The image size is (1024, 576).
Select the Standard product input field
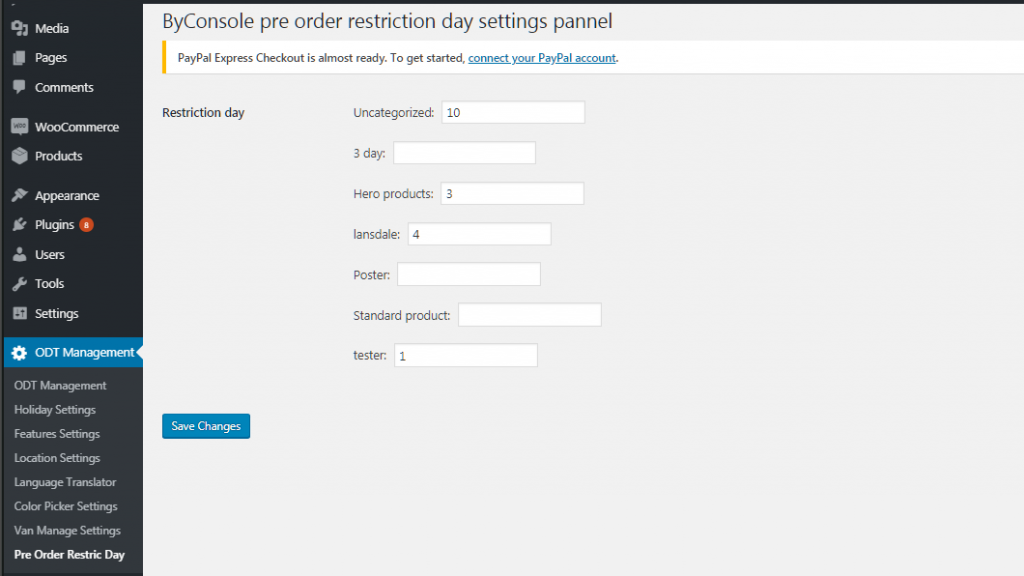tap(530, 315)
